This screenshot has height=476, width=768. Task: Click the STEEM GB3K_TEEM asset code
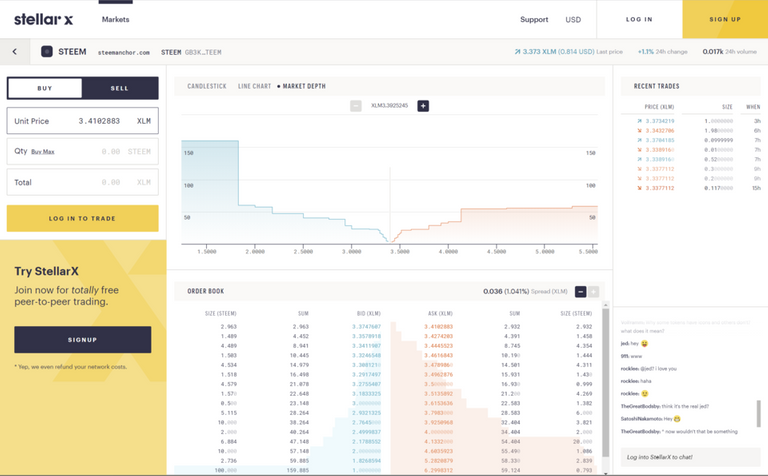click(191, 52)
